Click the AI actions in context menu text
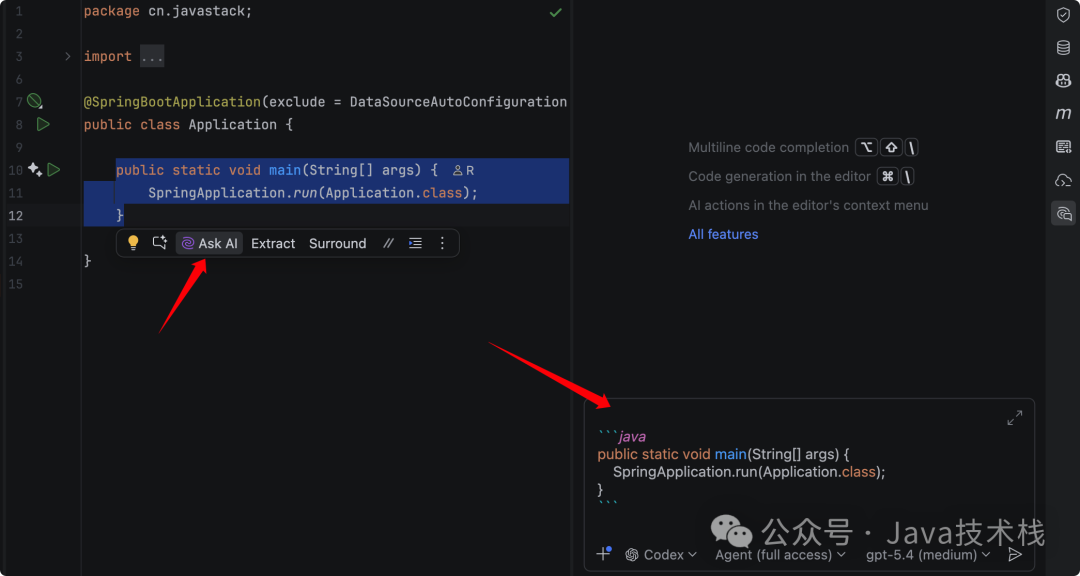This screenshot has height=576, width=1080. (x=809, y=205)
